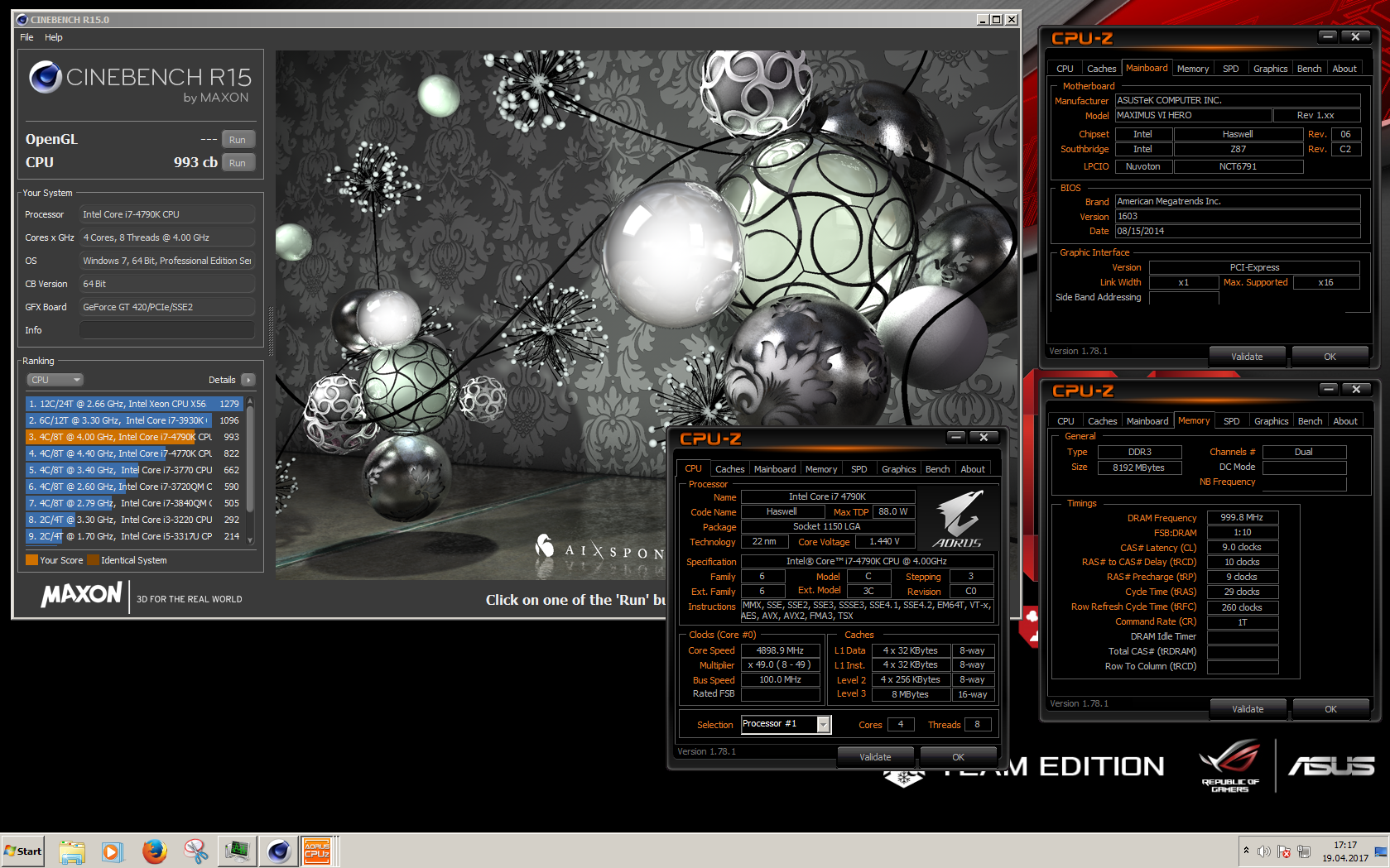This screenshot has height=868, width=1390.
Task: Switch to Aorus CPU-Z taskbar button
Action: [318, 851]
